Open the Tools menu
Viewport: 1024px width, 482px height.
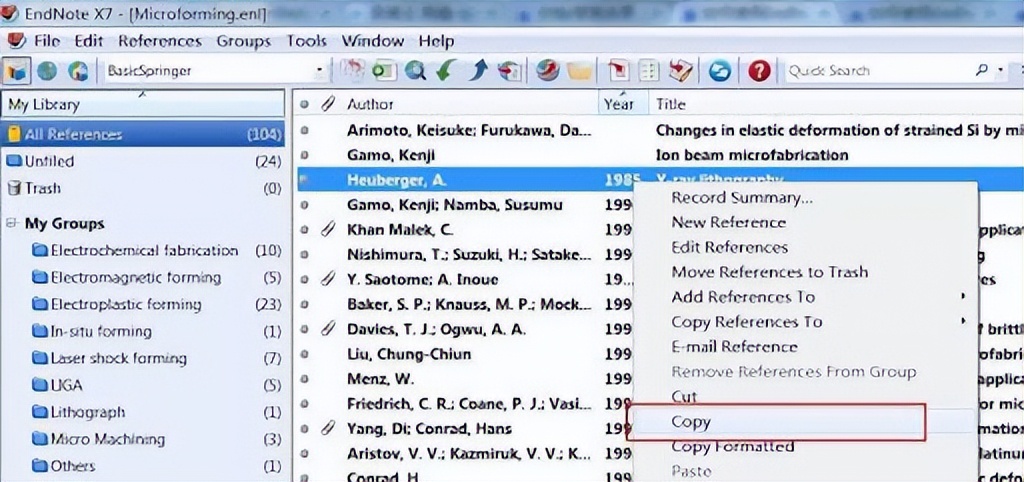point(306,41)
